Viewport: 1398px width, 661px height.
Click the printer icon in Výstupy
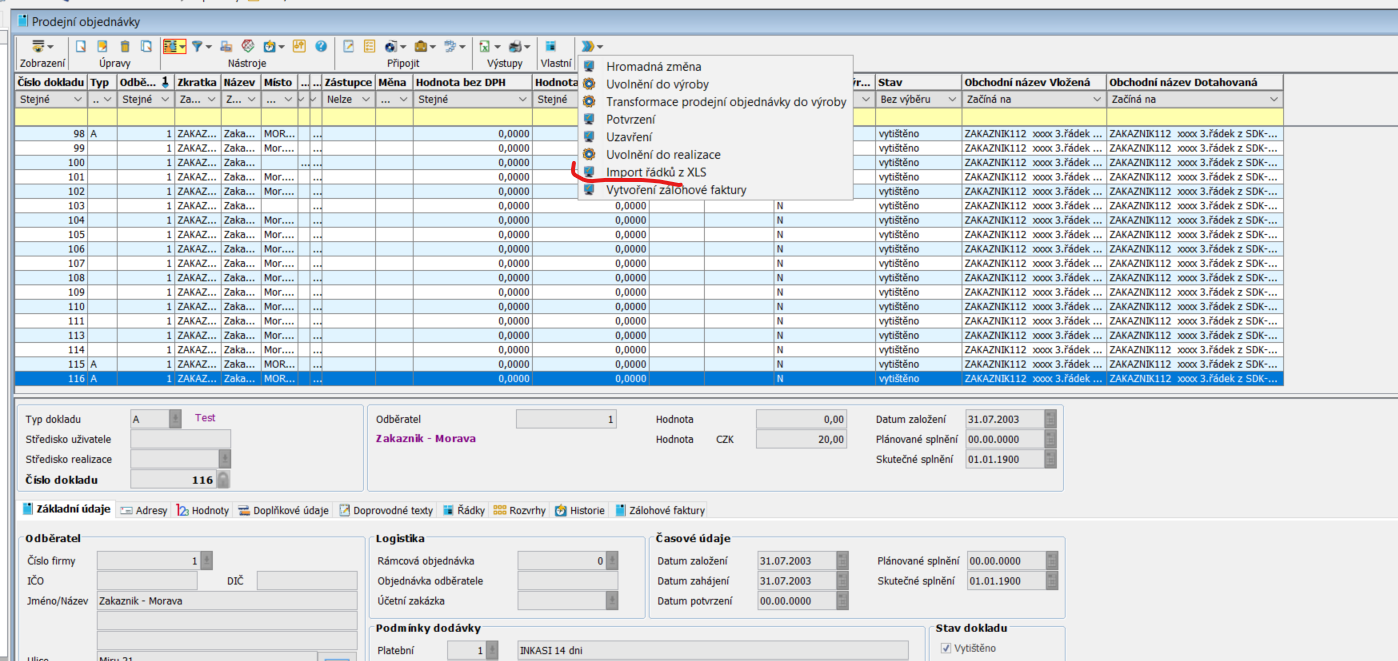(517, 46)
